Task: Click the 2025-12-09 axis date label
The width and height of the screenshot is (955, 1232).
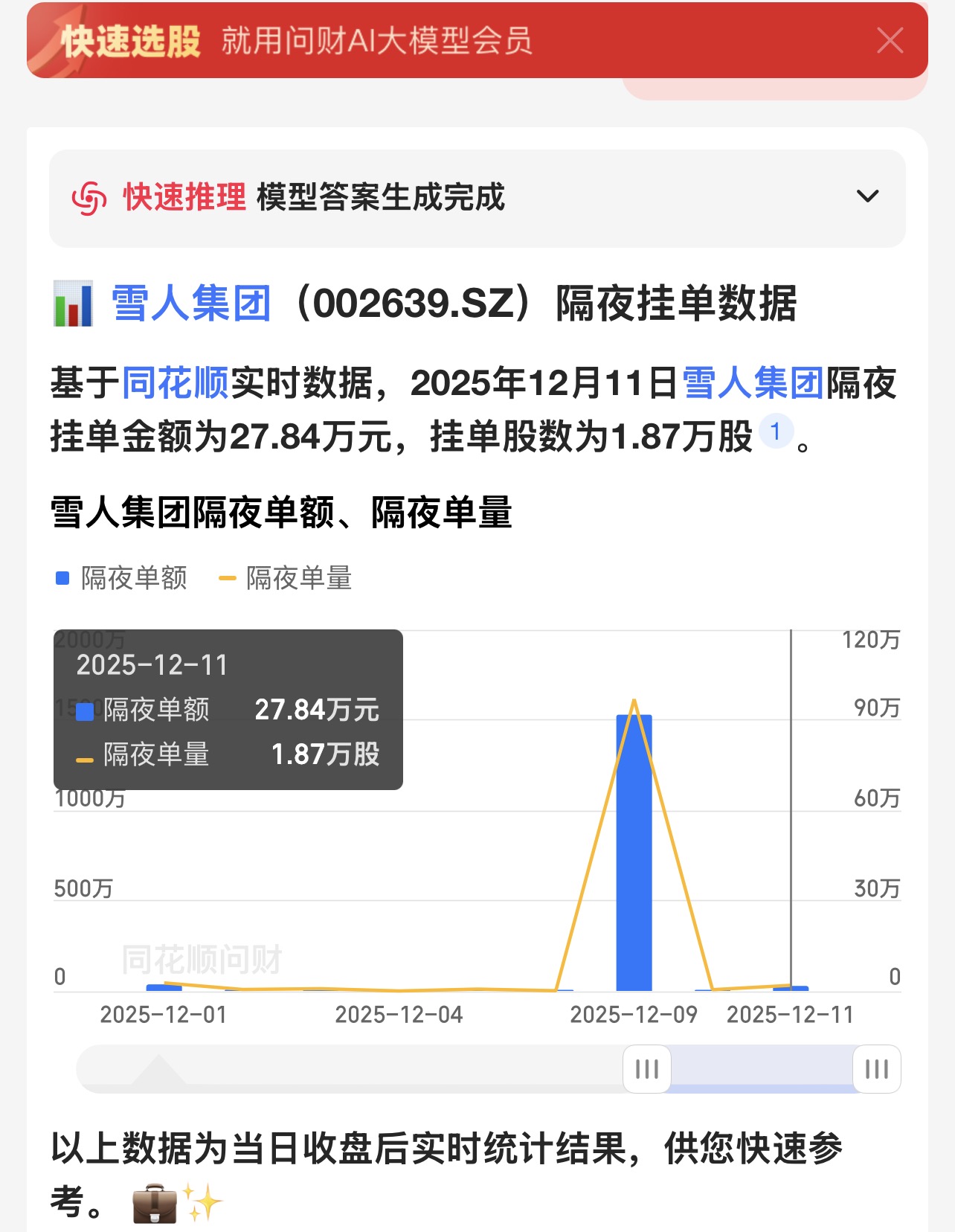Action: (x=634, y=1015)
